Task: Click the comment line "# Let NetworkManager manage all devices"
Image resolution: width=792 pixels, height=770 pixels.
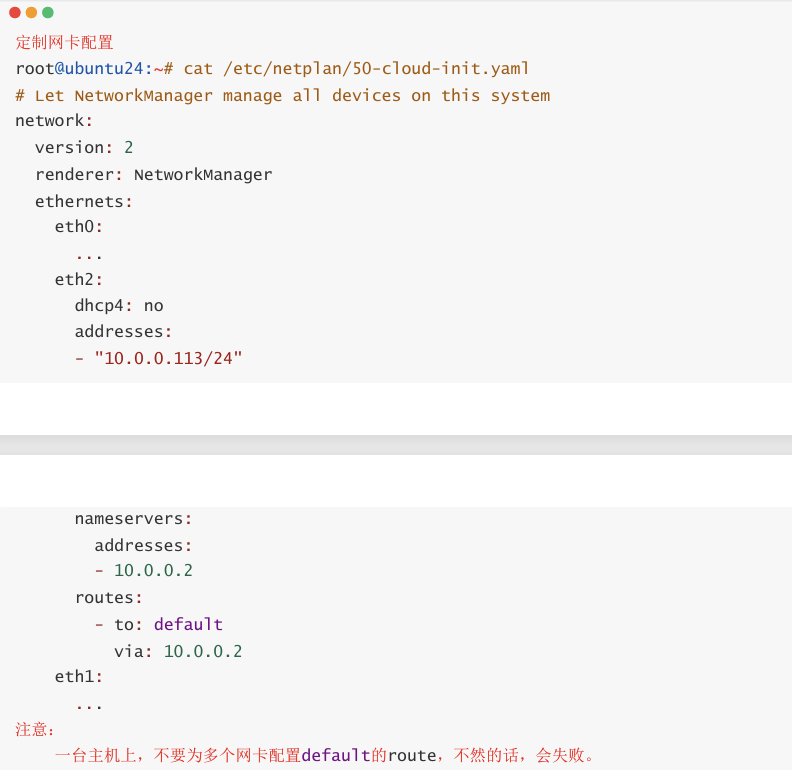Action: (282, 95)
